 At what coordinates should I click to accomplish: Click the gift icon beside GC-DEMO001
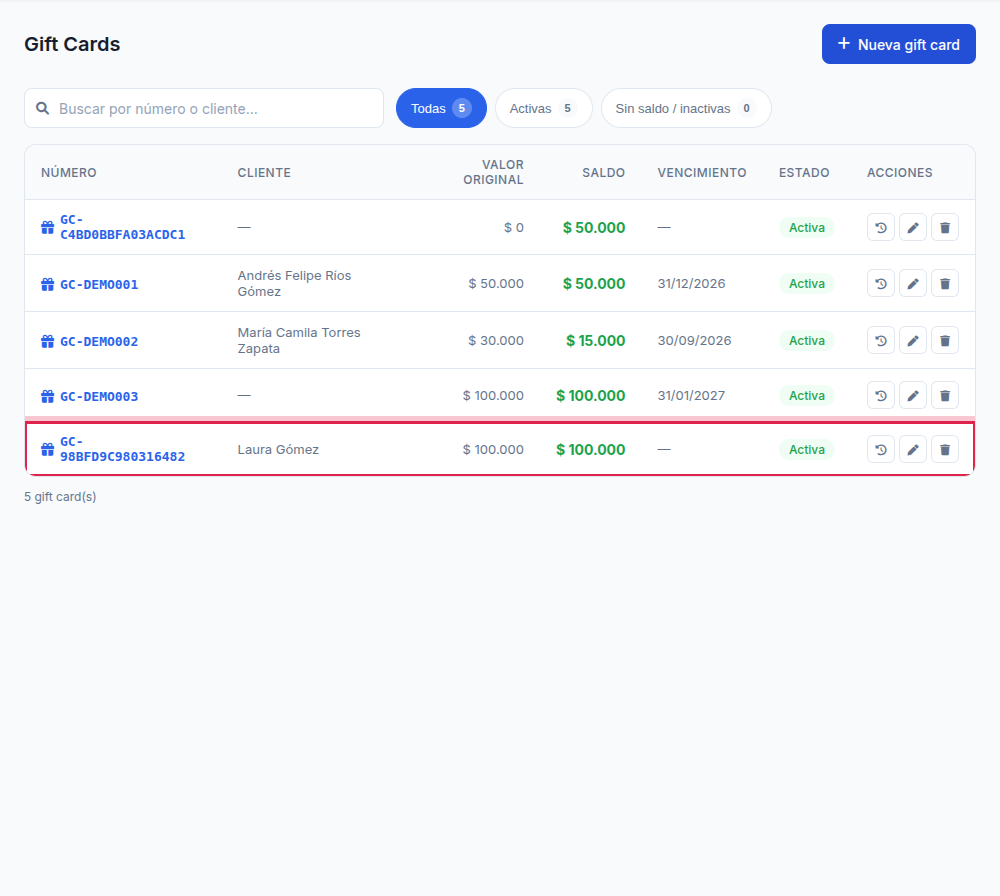tap(47, 284)
